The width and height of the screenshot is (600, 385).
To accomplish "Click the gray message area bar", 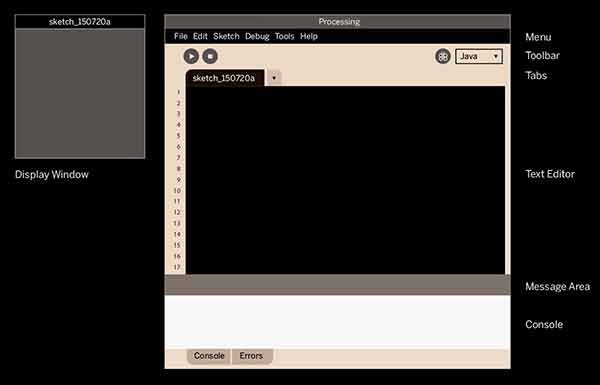I will coord(338,285).
